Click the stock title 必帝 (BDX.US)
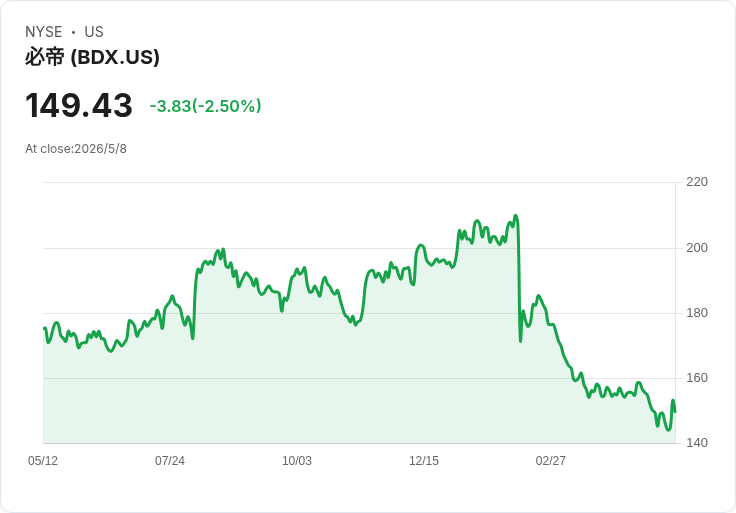Screen dimensions: 736x513 [92, 57]
